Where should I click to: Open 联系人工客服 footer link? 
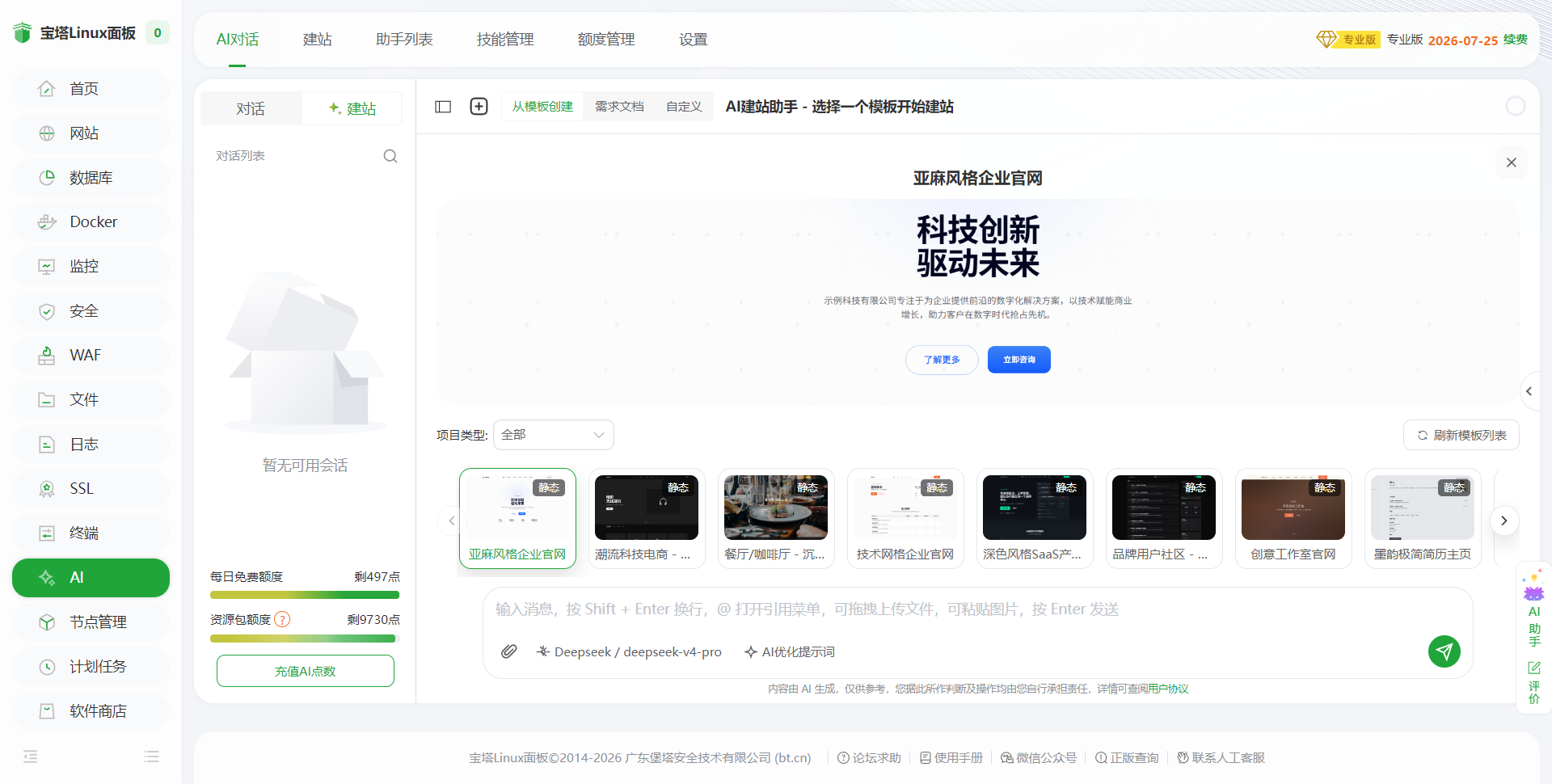click(x=1221, y=758)
